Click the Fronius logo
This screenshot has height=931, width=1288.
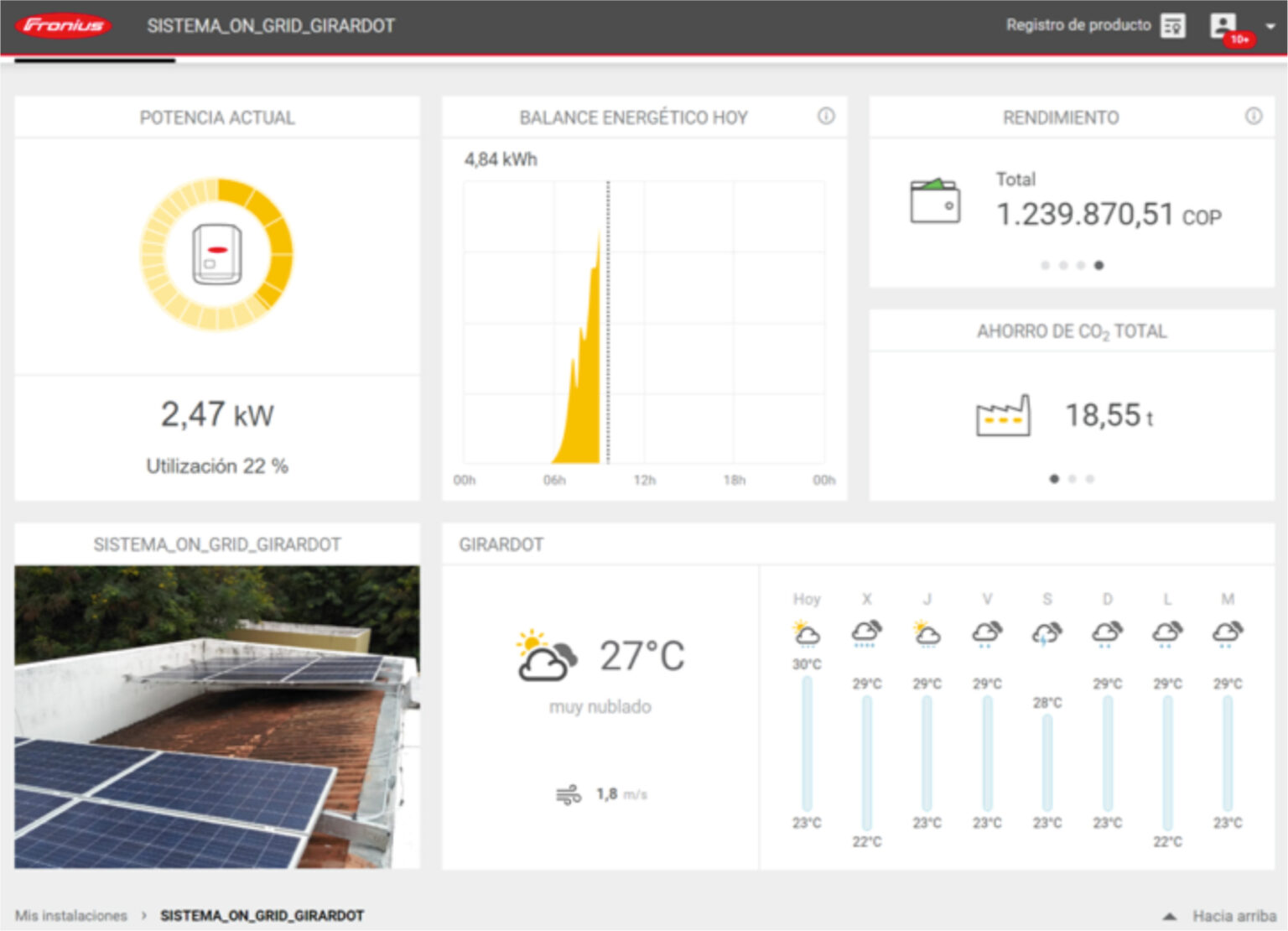tap(63, 25)
